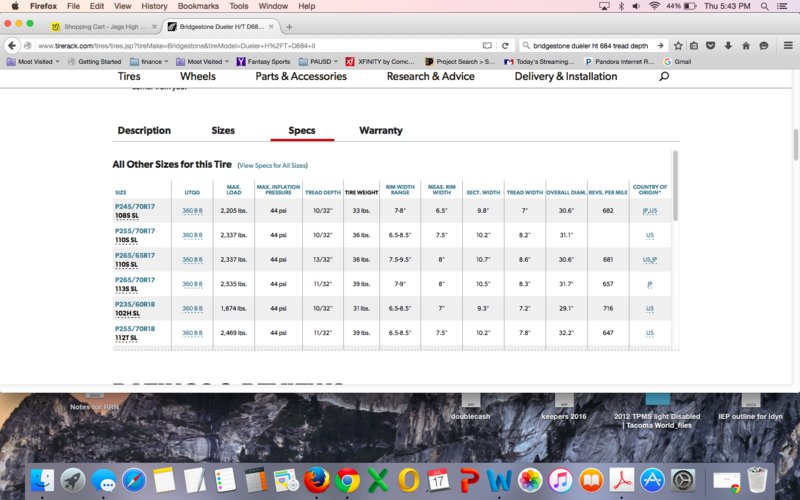Select the Specs tab

tap(302, 130)
